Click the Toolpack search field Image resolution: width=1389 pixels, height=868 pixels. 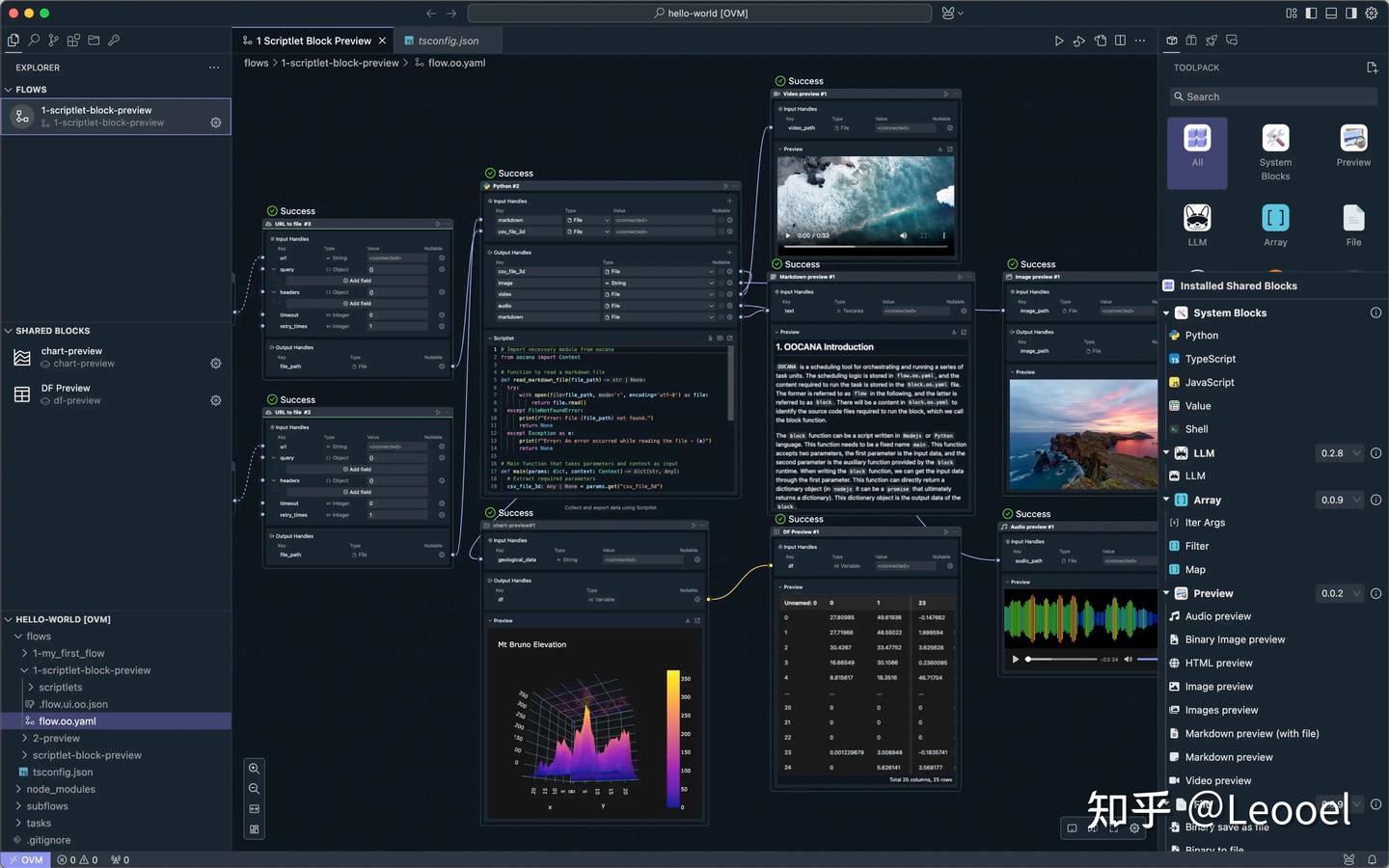(1273, 96)
